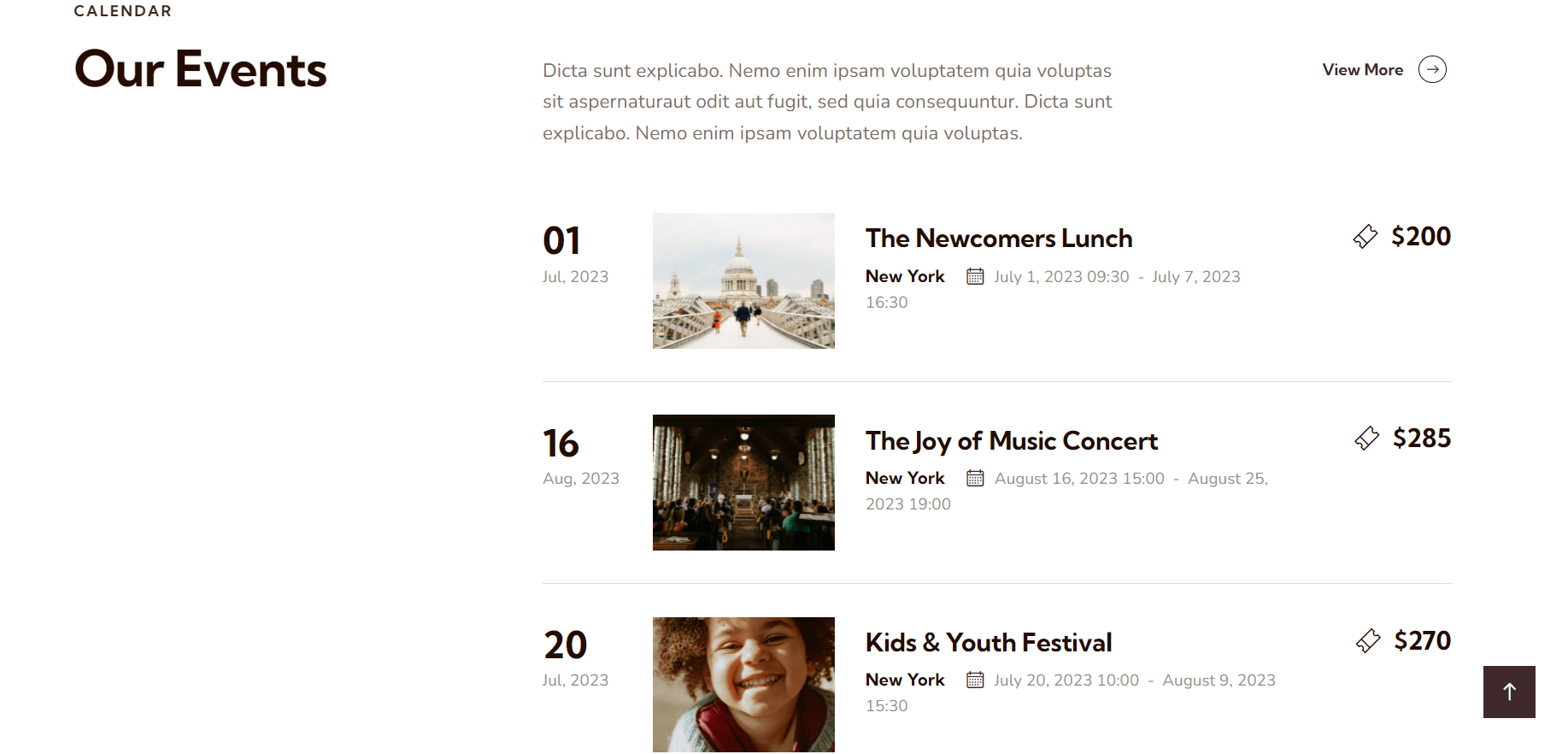Click ticket icon beside the $270 price
The image size is (1568, 754).
[x=1368, y=641]
